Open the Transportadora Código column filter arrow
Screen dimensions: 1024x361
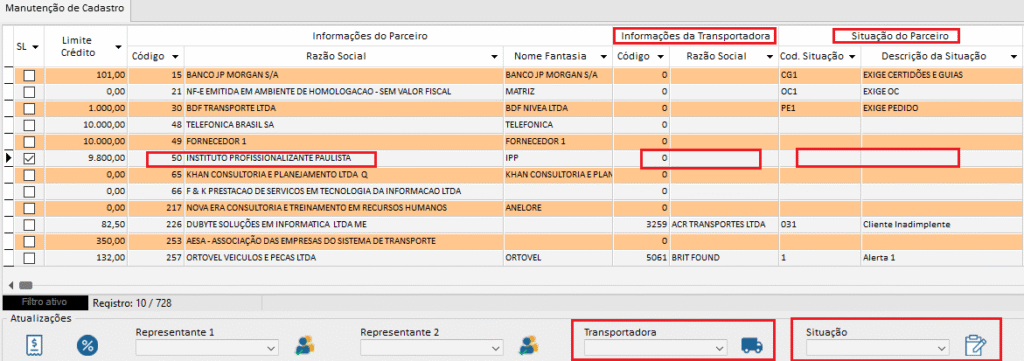(661, 57)
